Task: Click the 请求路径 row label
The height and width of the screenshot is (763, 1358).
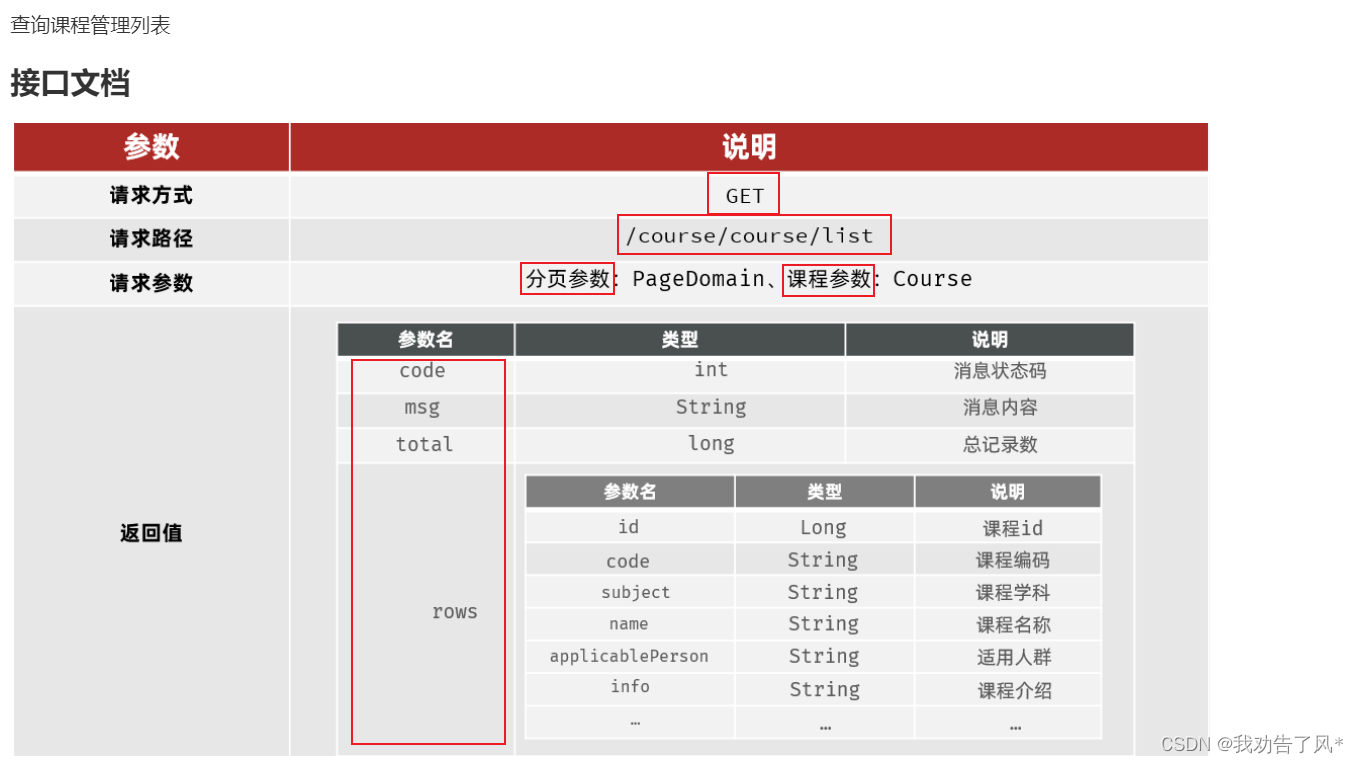Action: (x=150, y=239)
